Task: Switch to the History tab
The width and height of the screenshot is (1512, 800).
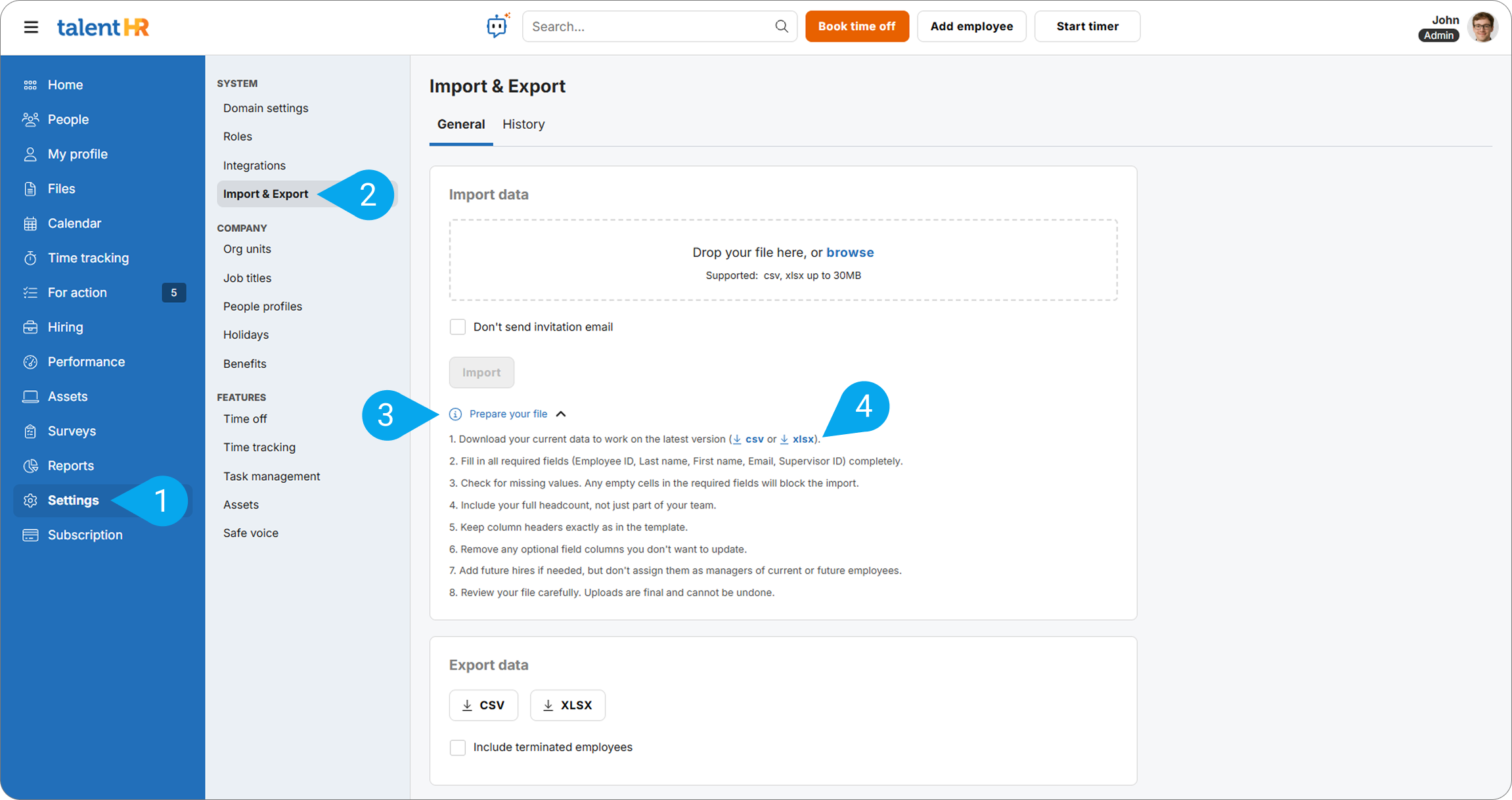Action: (523, 124)
